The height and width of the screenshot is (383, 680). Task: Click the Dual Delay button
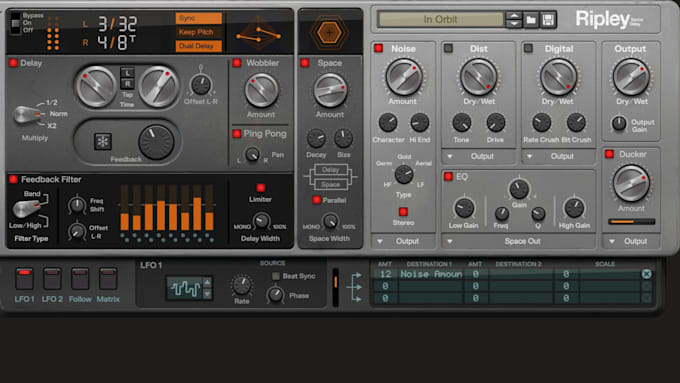click(199, 46)
